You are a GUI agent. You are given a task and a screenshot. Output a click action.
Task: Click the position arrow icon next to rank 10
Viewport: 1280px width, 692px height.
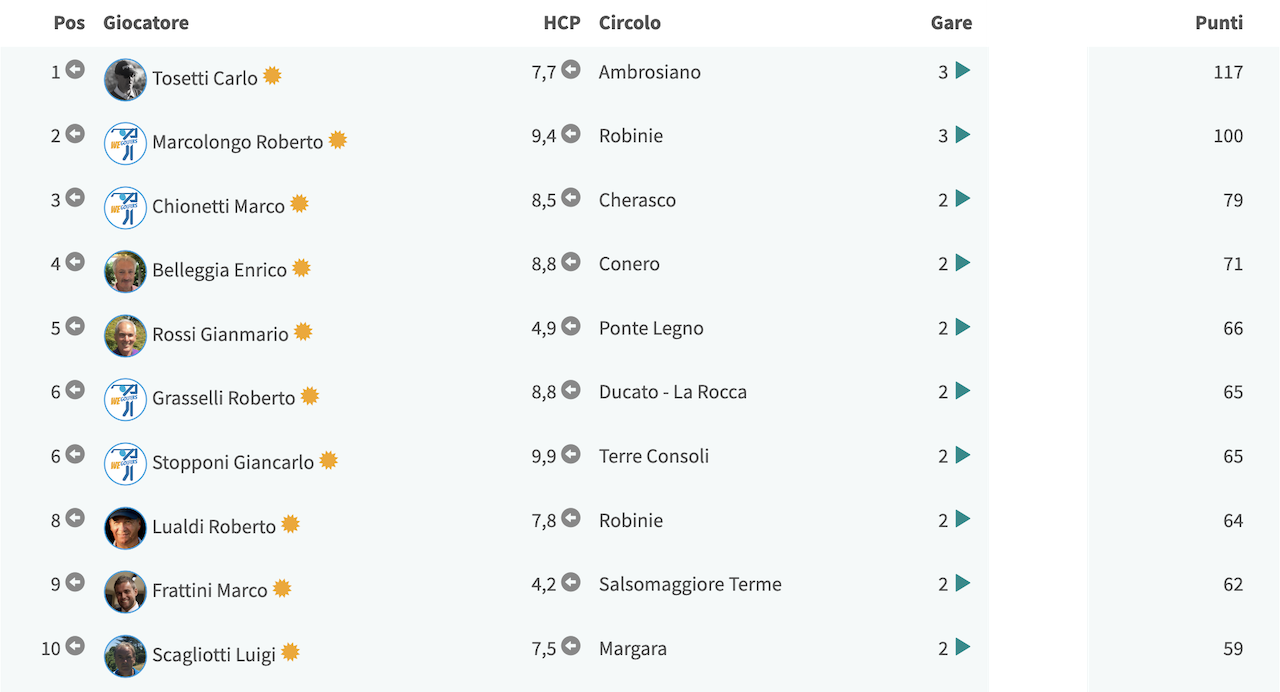pos(75,646)
